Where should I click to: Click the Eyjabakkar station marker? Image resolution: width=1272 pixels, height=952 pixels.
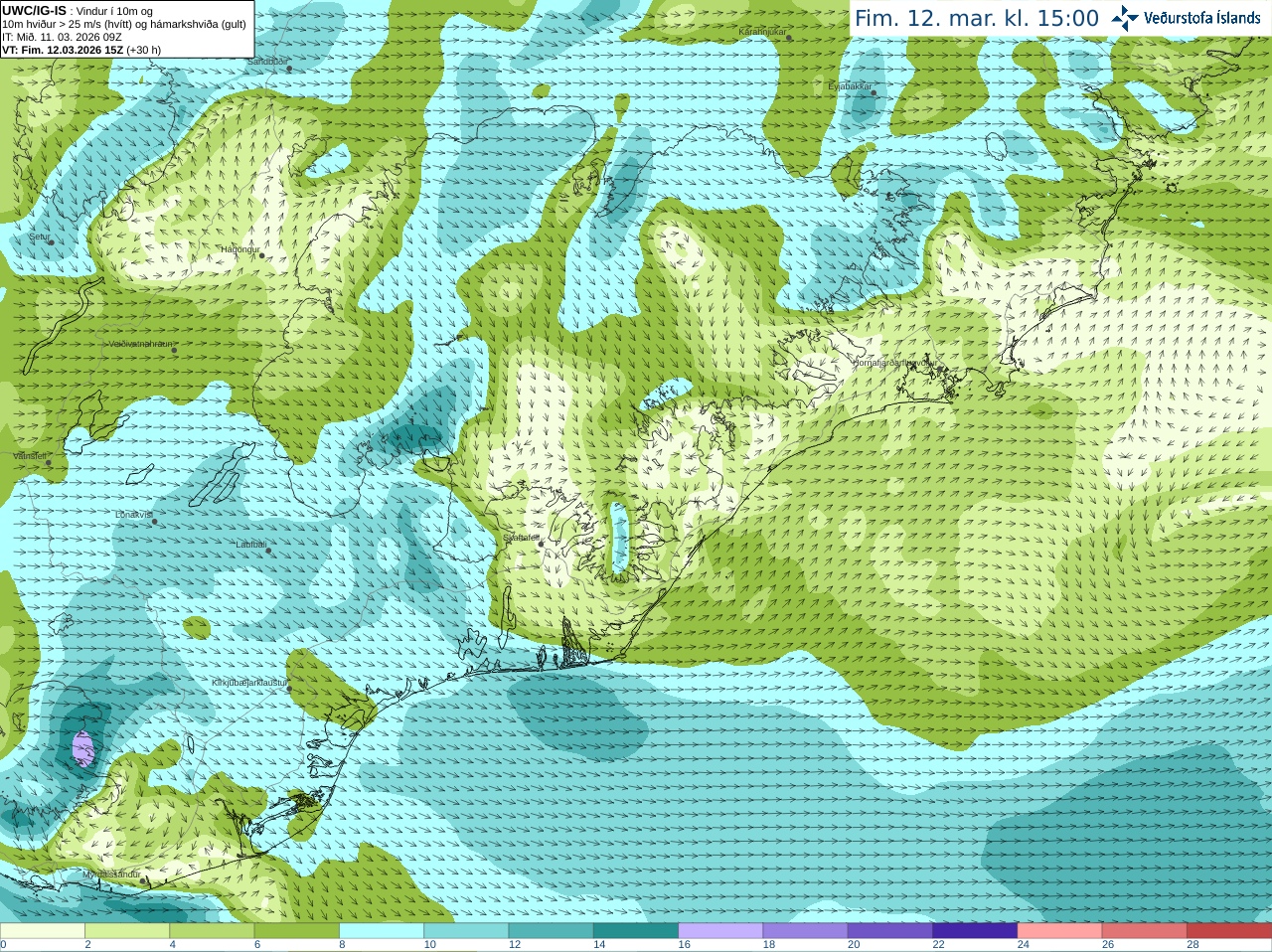click(874, 92)
